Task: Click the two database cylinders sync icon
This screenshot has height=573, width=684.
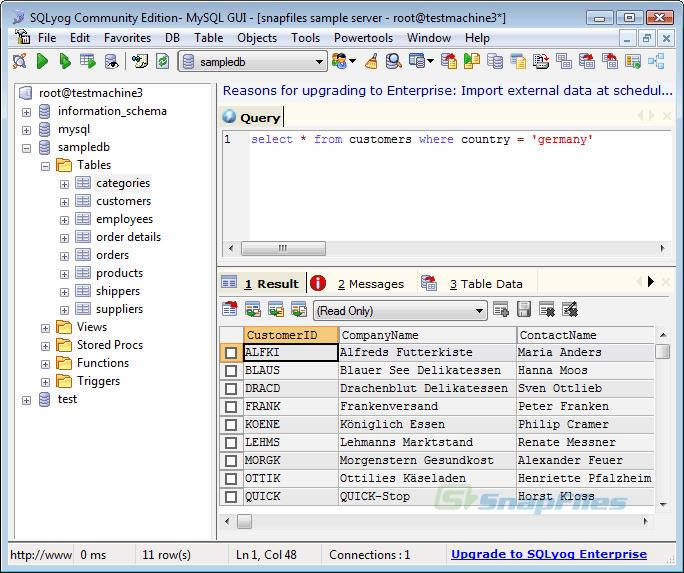Action: coord(495,61)
